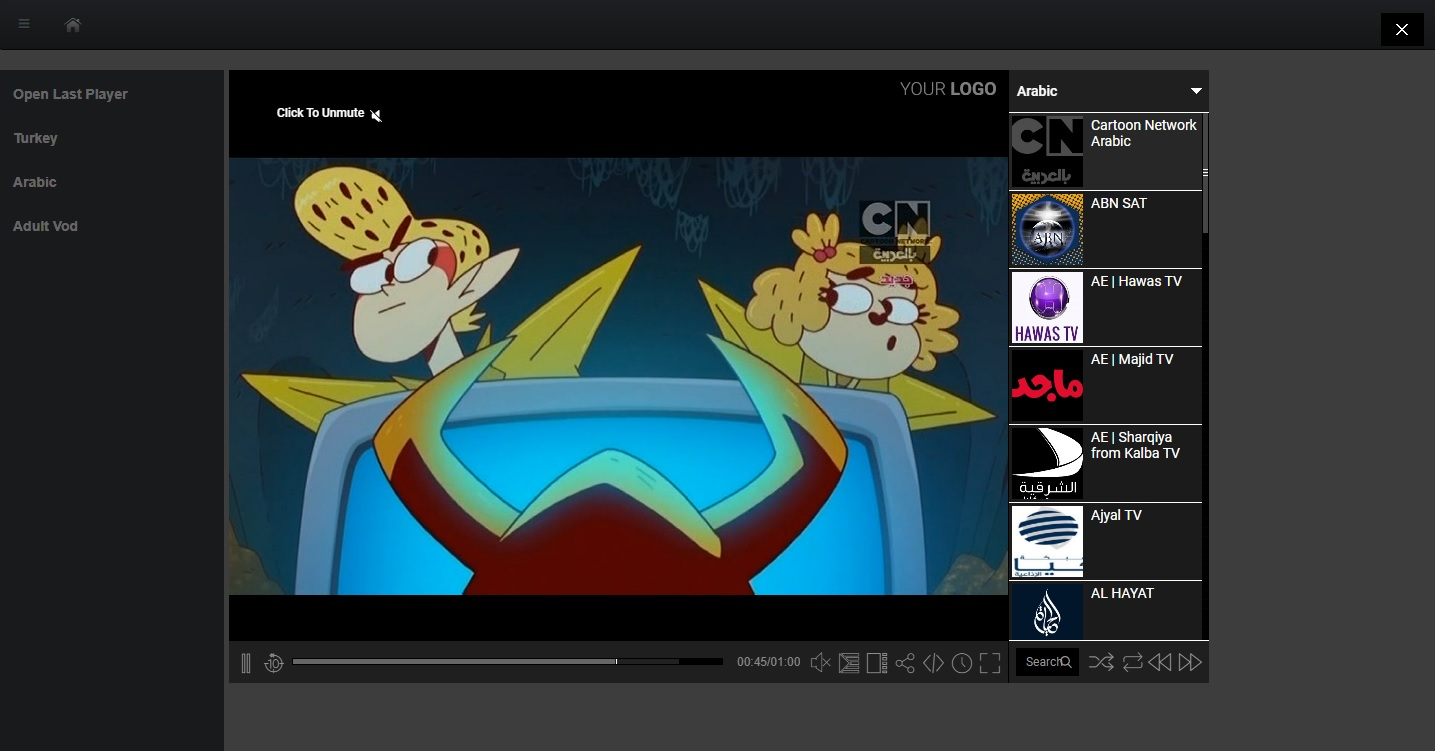Open the Arabic sidebar item

pos(35,182)
